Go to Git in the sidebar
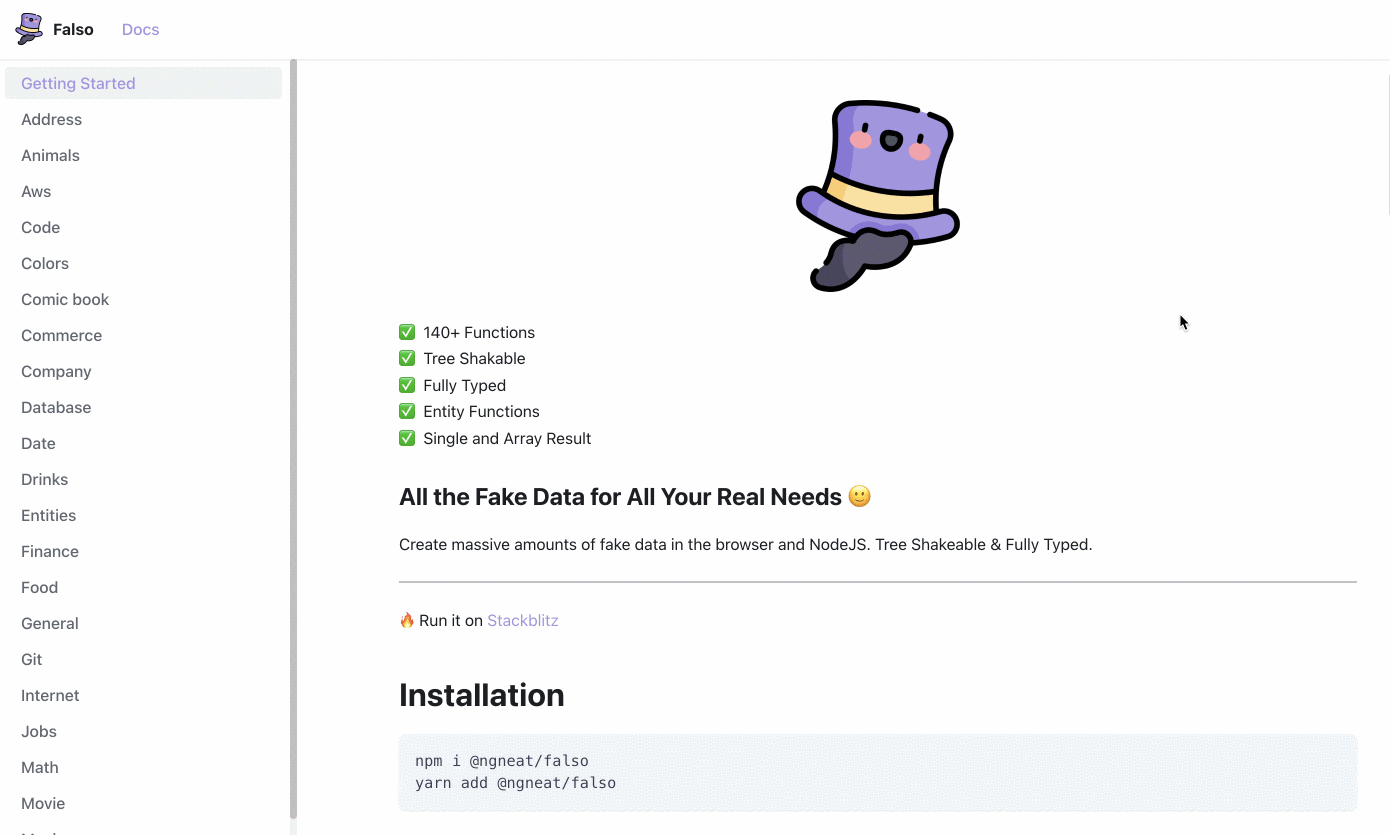Viewport: 1390px width, 835px height. point(143,659)
